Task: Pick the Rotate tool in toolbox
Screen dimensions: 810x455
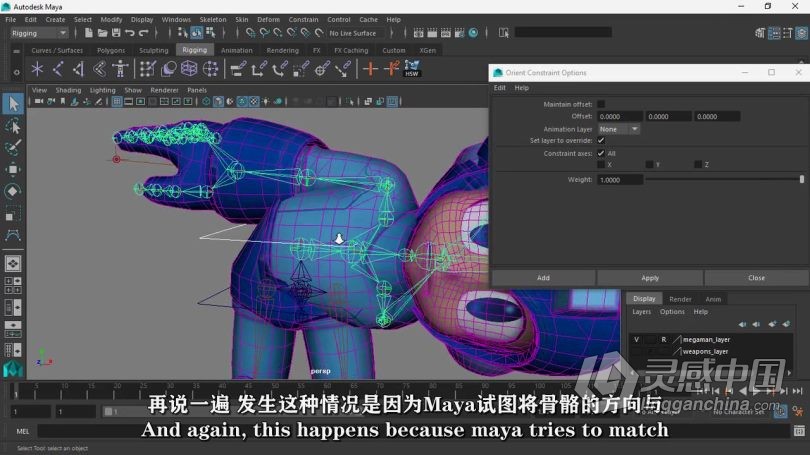Action: [x=13, y=191]
